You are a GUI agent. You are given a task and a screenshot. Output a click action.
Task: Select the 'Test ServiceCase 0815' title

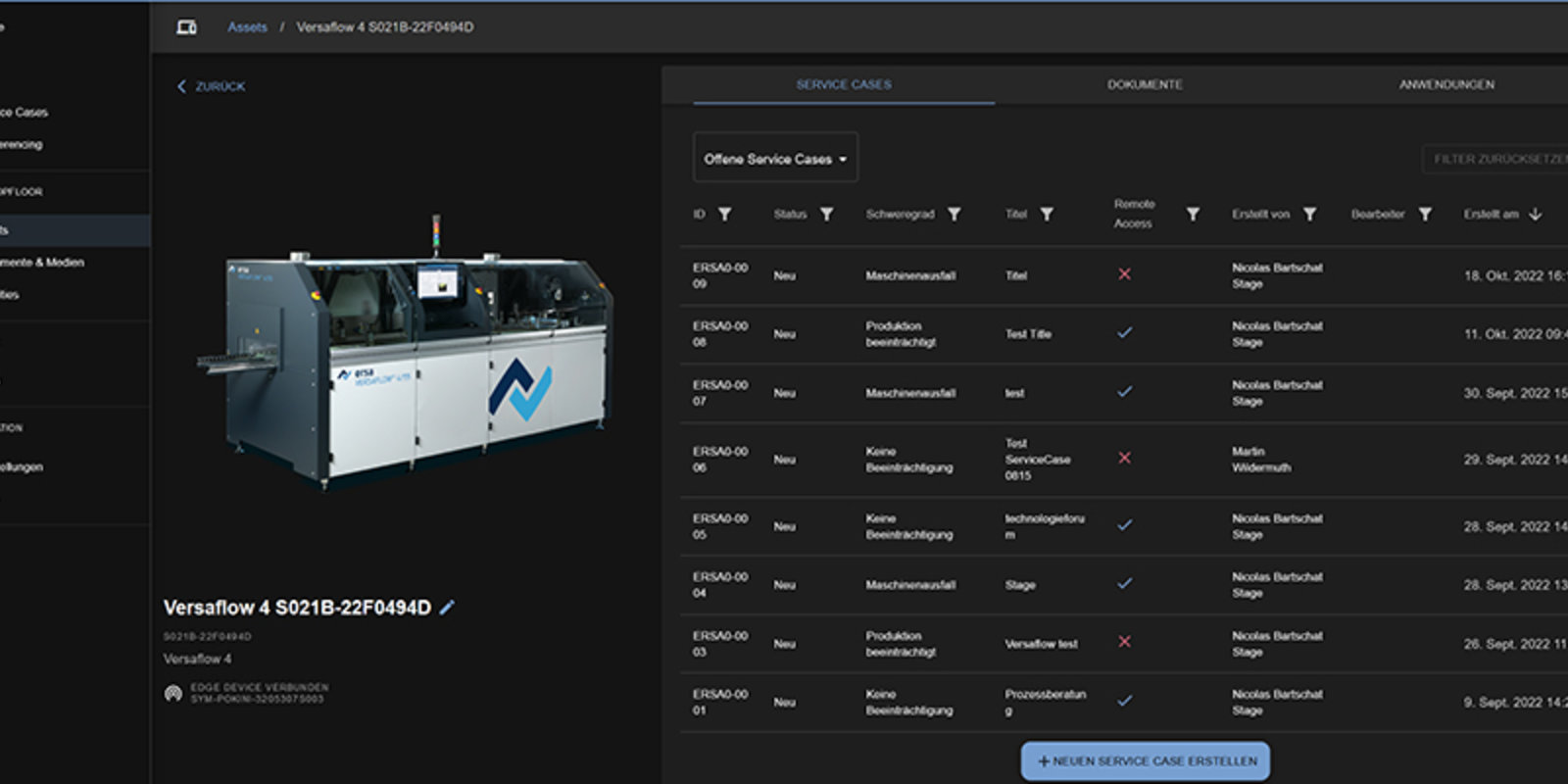[x=1038, y=460]
